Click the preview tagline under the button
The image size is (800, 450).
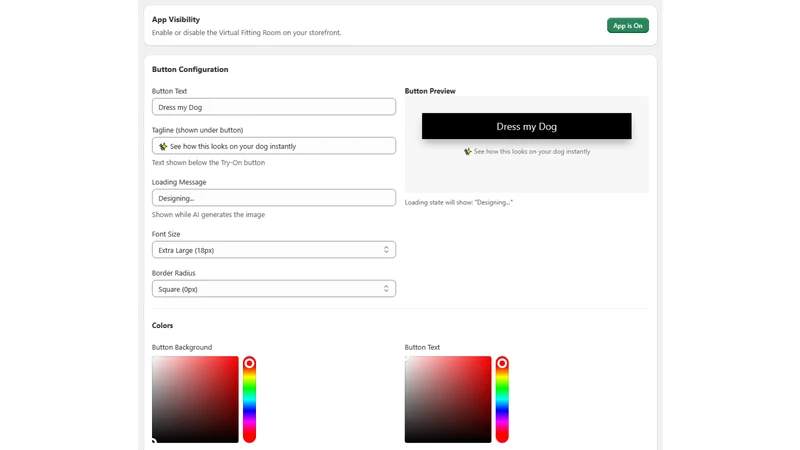527,152
